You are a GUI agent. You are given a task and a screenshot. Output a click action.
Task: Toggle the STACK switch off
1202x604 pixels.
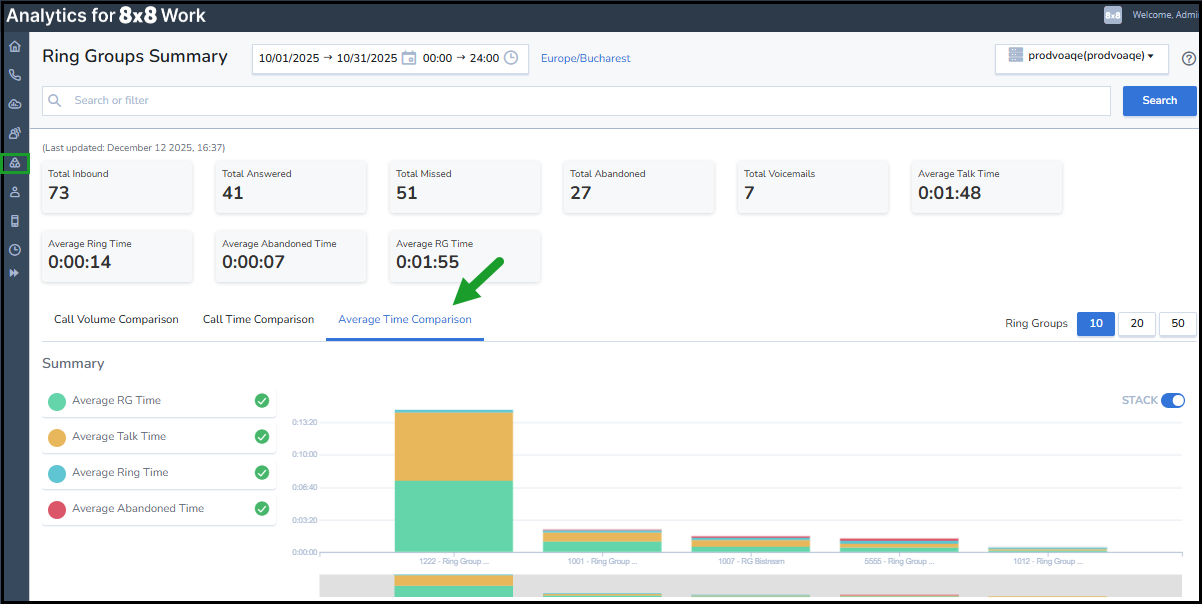[x=1172, y=401]
